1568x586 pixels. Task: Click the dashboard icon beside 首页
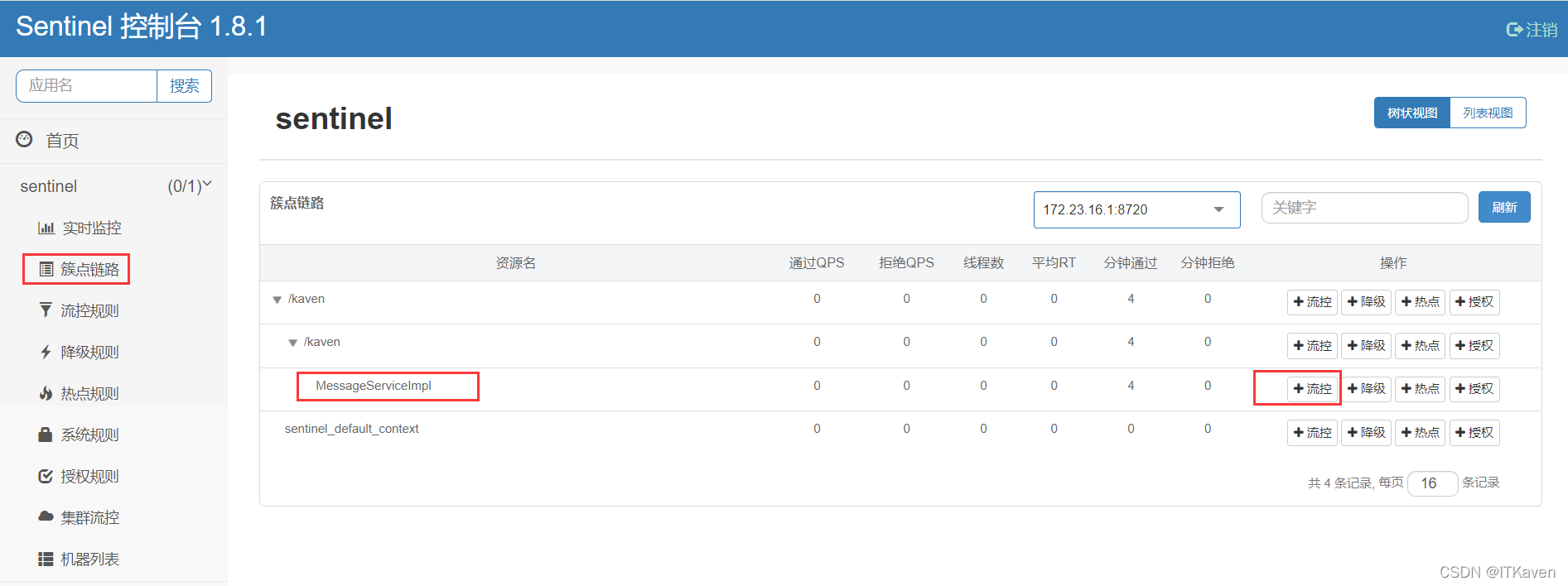(25, 139)
